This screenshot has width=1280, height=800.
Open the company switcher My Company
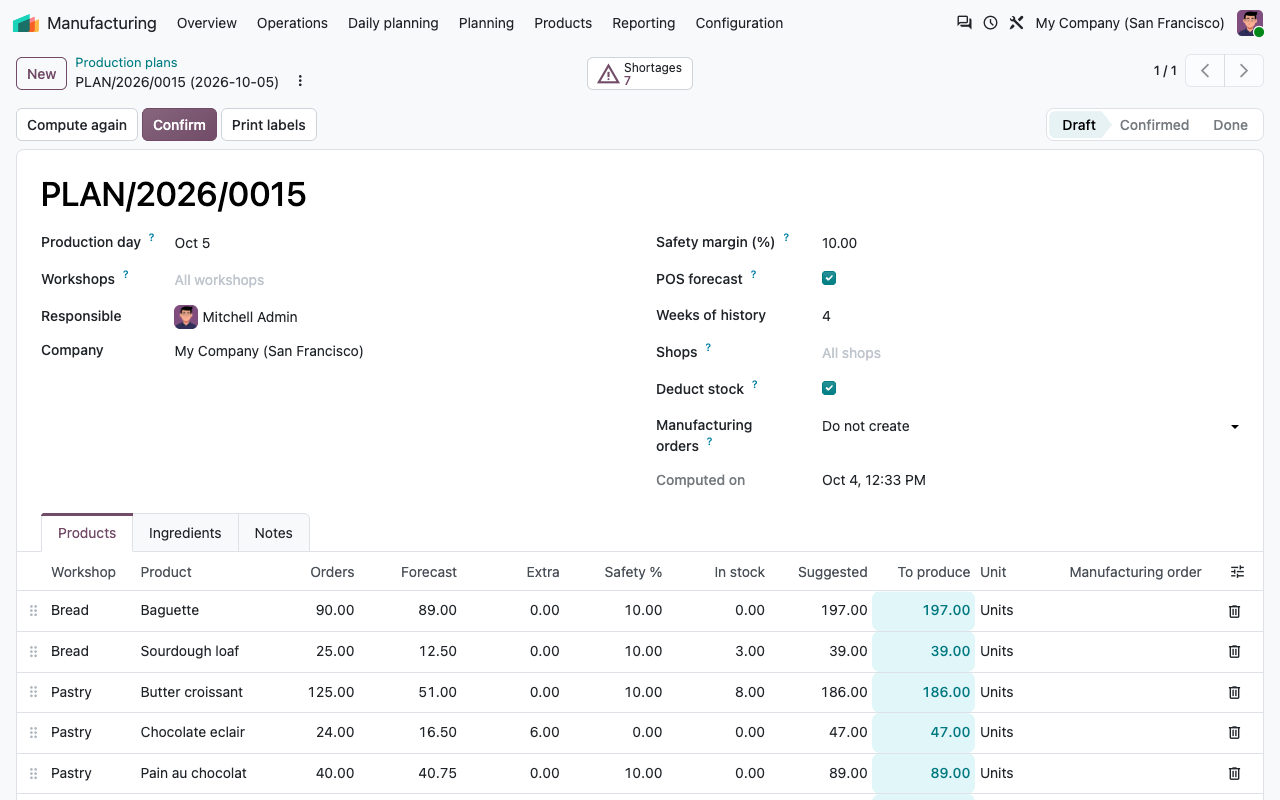[1130, 23]
